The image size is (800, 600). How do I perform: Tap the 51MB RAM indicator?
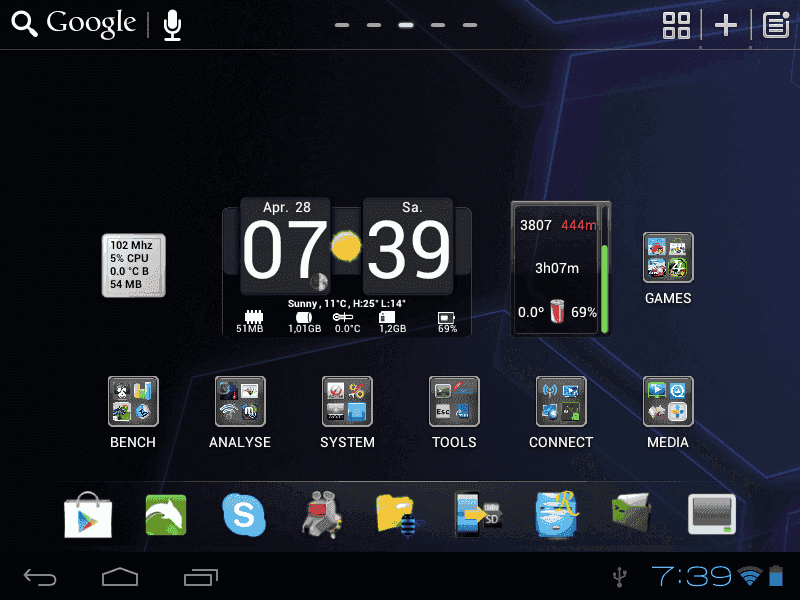click(x=250, y=322)
